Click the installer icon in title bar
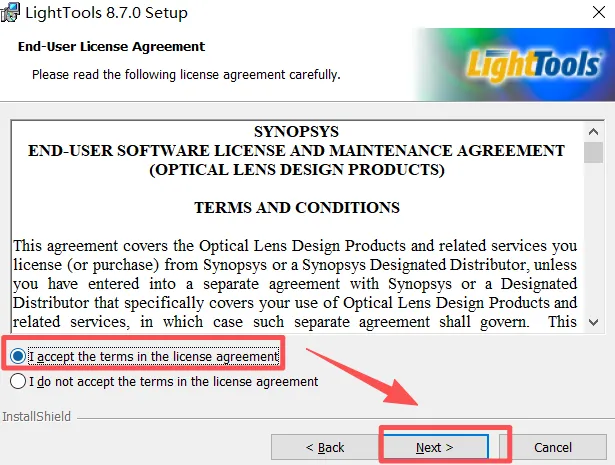The width and height of the screenshot is (615, 465). point(9,12)
